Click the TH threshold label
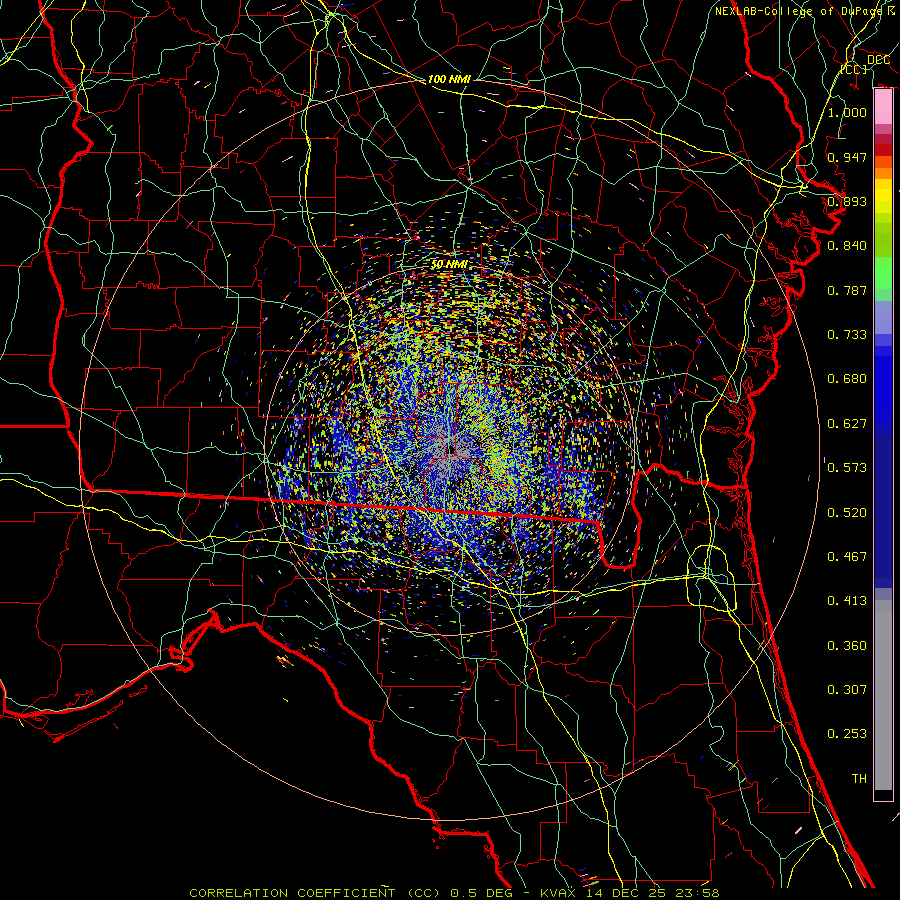 click(x=859, y=779)
